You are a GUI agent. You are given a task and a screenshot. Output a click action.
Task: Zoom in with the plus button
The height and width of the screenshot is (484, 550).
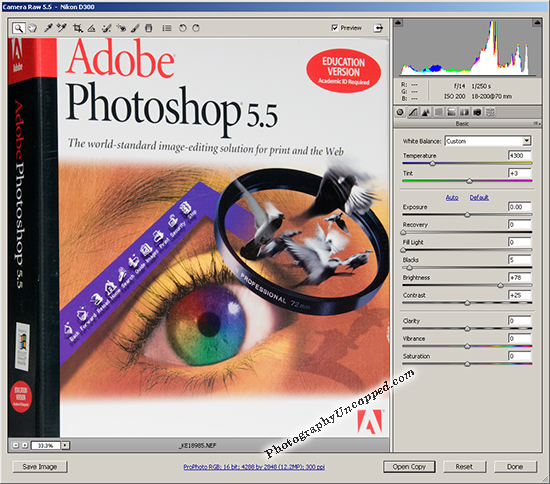pos(25,445)
